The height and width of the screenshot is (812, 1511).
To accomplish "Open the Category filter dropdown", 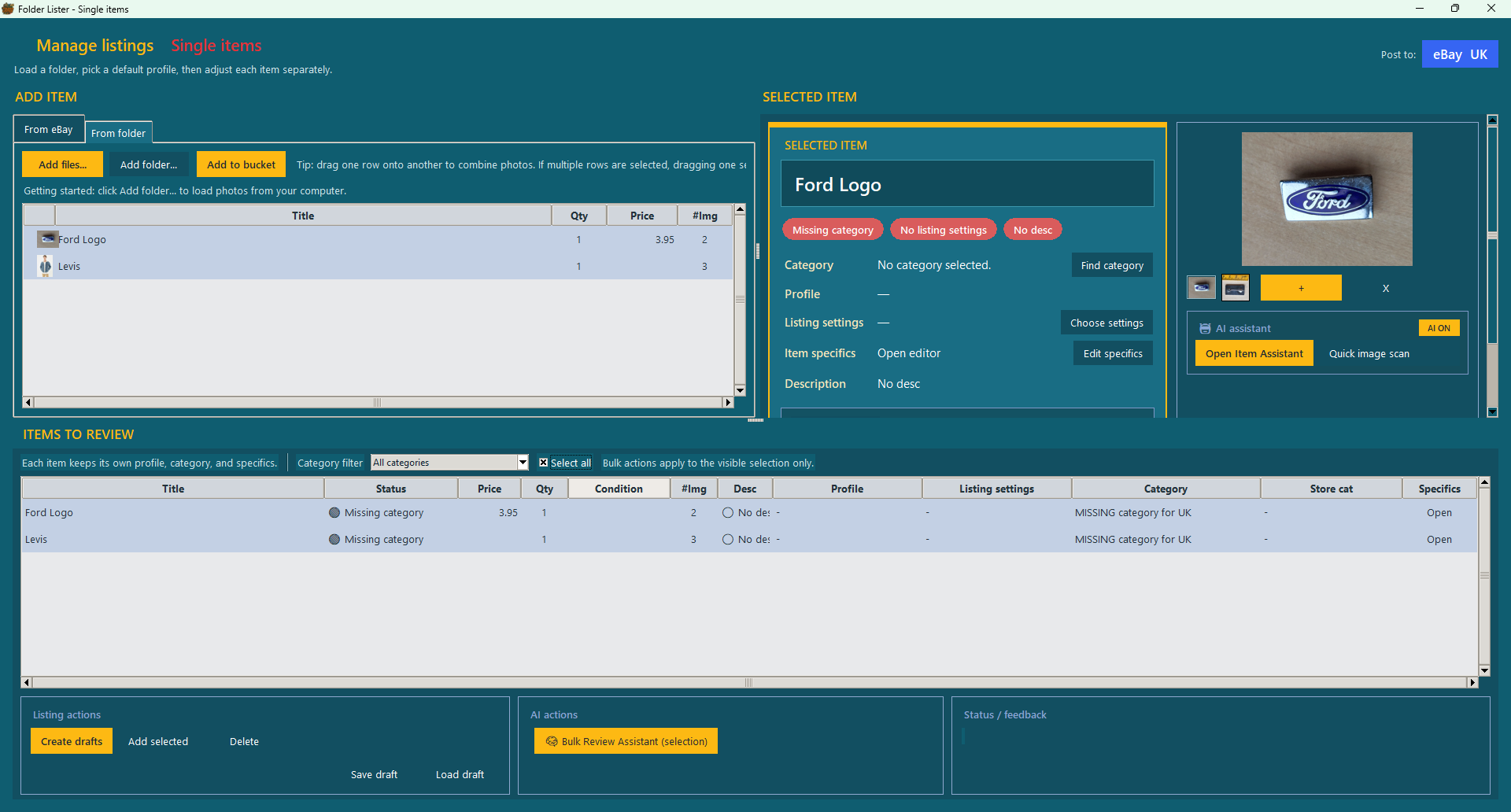I will tap(523, 463).
